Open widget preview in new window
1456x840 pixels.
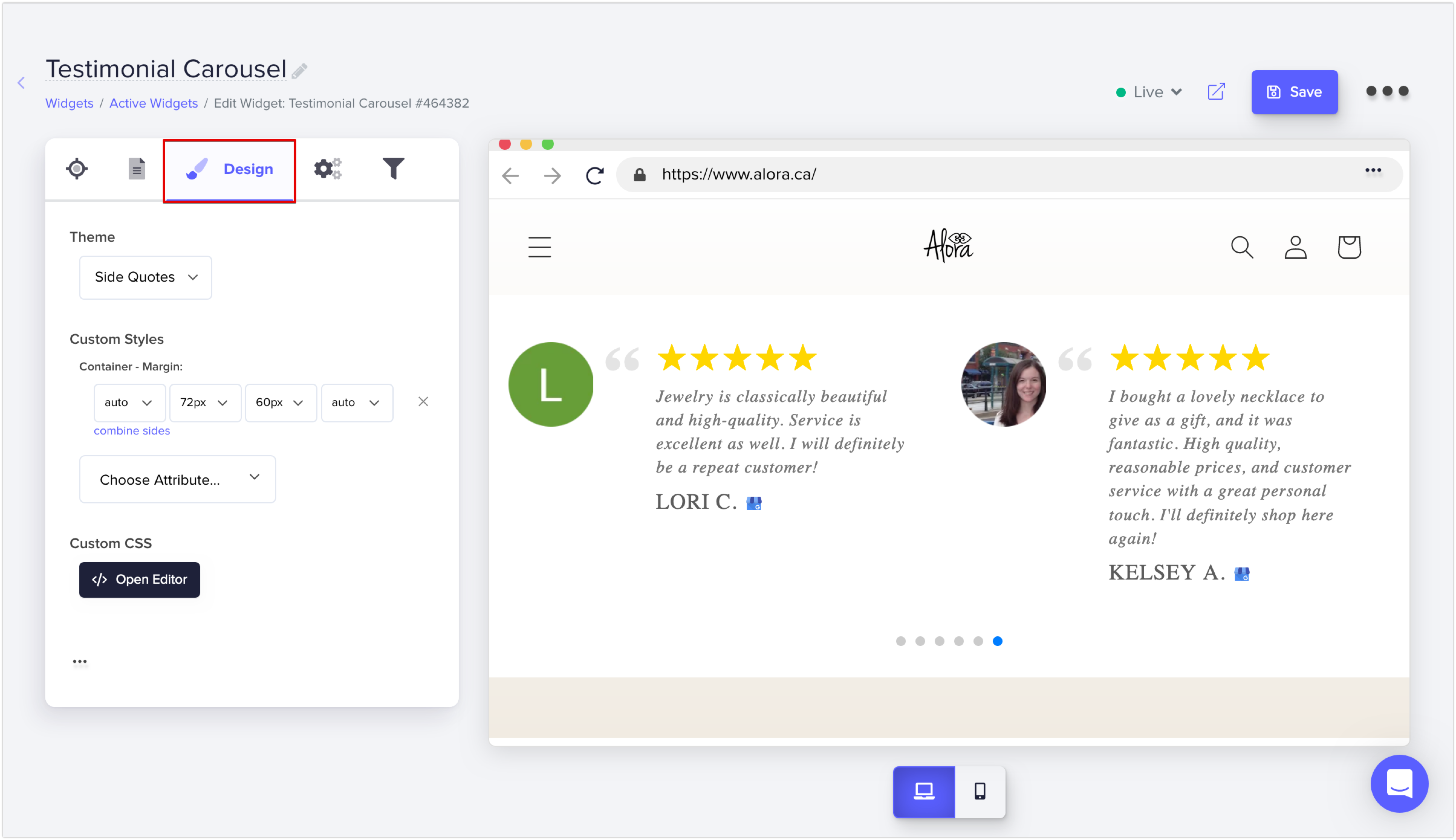(1216, 91)
